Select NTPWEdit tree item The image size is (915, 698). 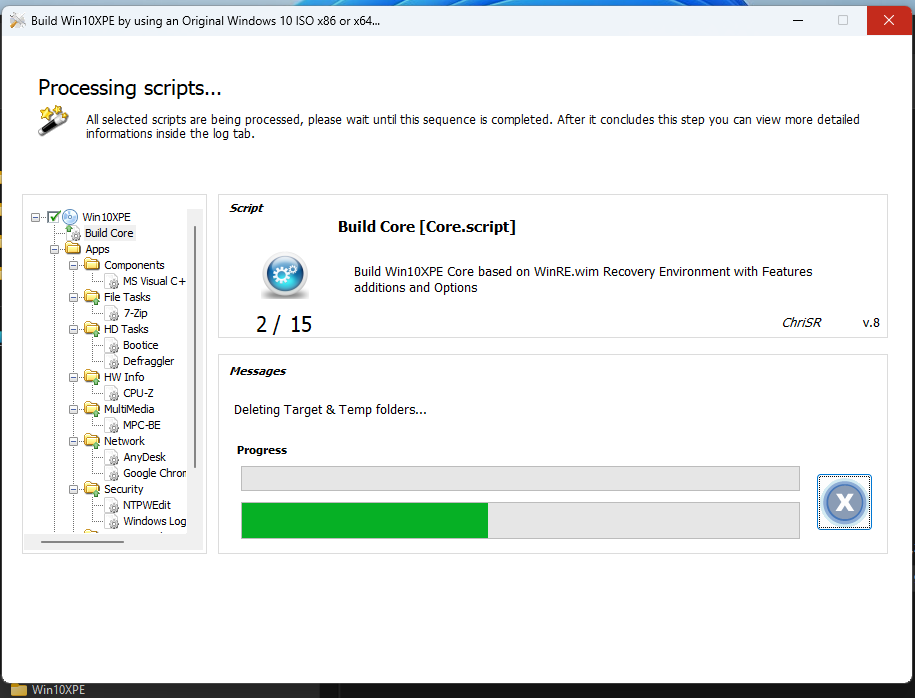click(147, 505)
